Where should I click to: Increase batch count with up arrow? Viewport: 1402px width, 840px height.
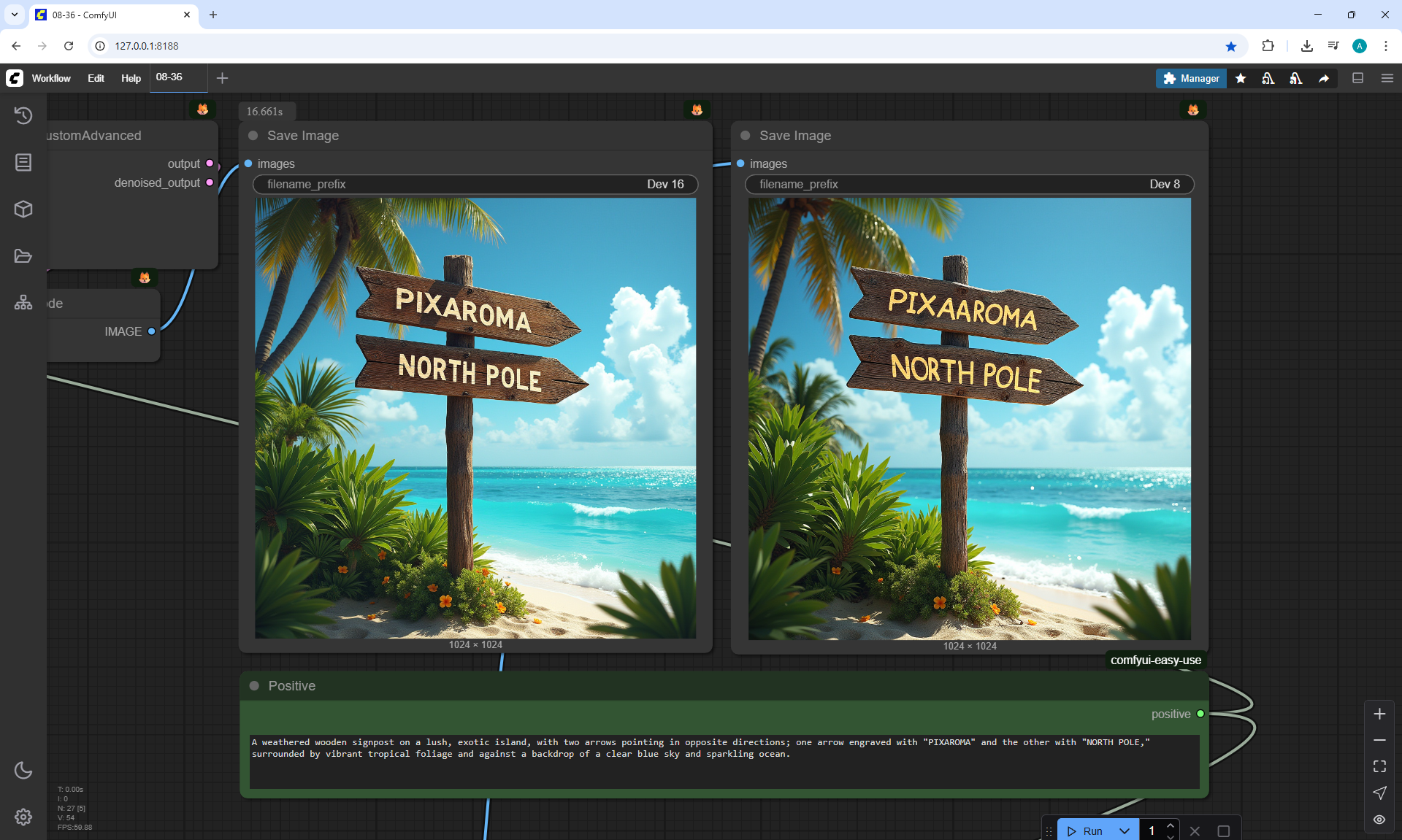tap(1171, 825)
